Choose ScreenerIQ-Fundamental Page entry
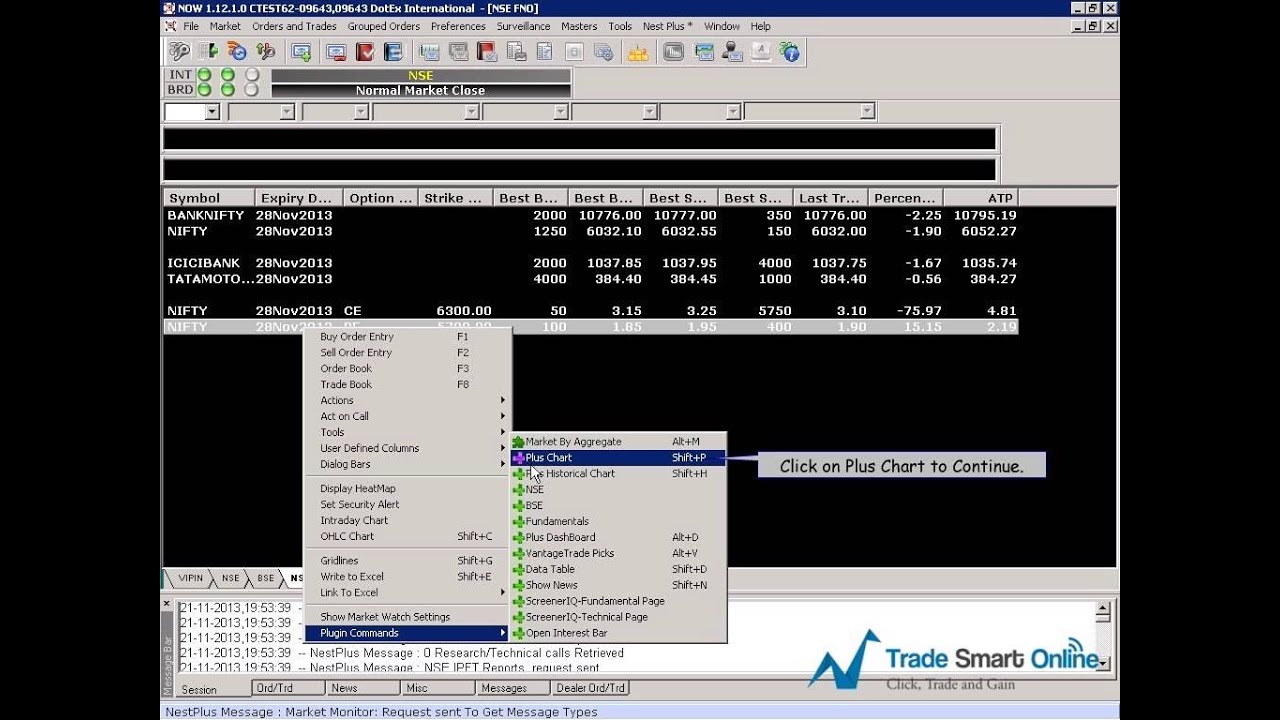Screen dimensions: 1280x720 (617, 602)
